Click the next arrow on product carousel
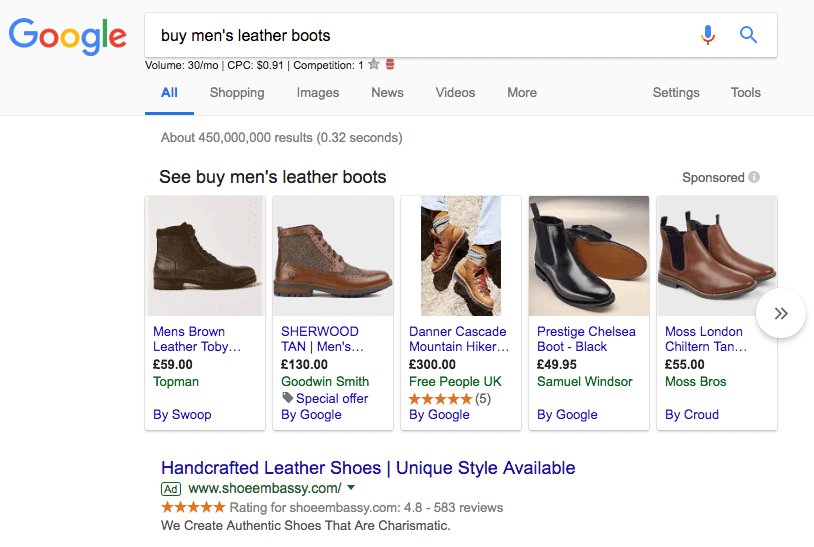The image size is (814, 547). [x=781, y=313]
